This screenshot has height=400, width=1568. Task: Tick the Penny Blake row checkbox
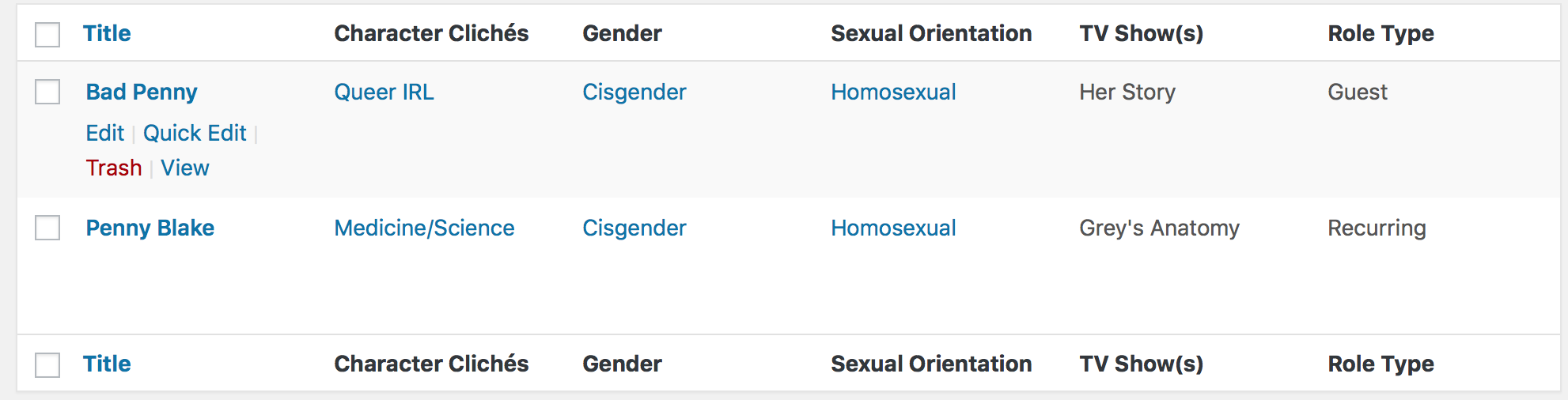click(47, 228)
